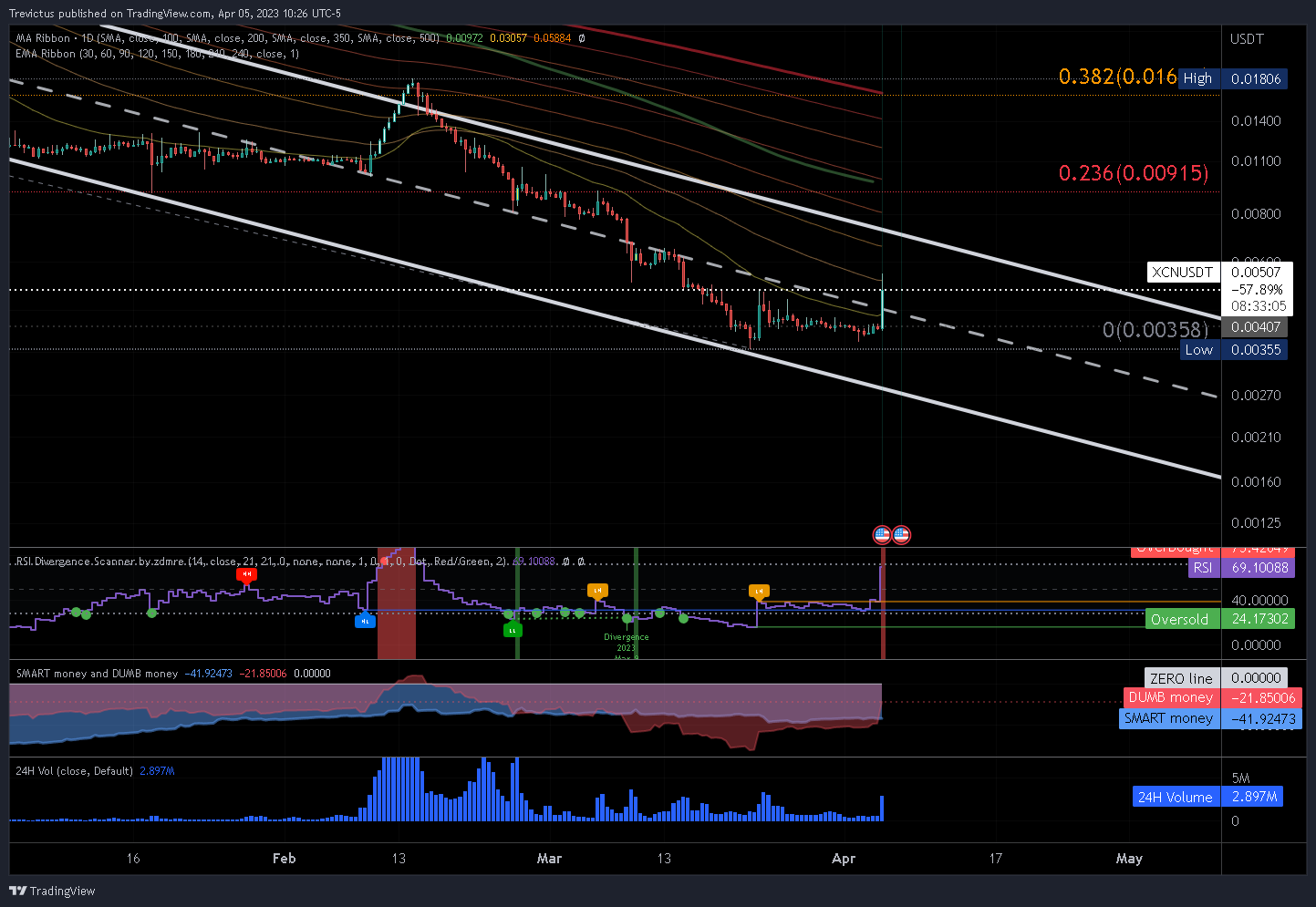Click the orange LH label near late March
This screenshot has height=907, width=1316.
click(759, 592)
